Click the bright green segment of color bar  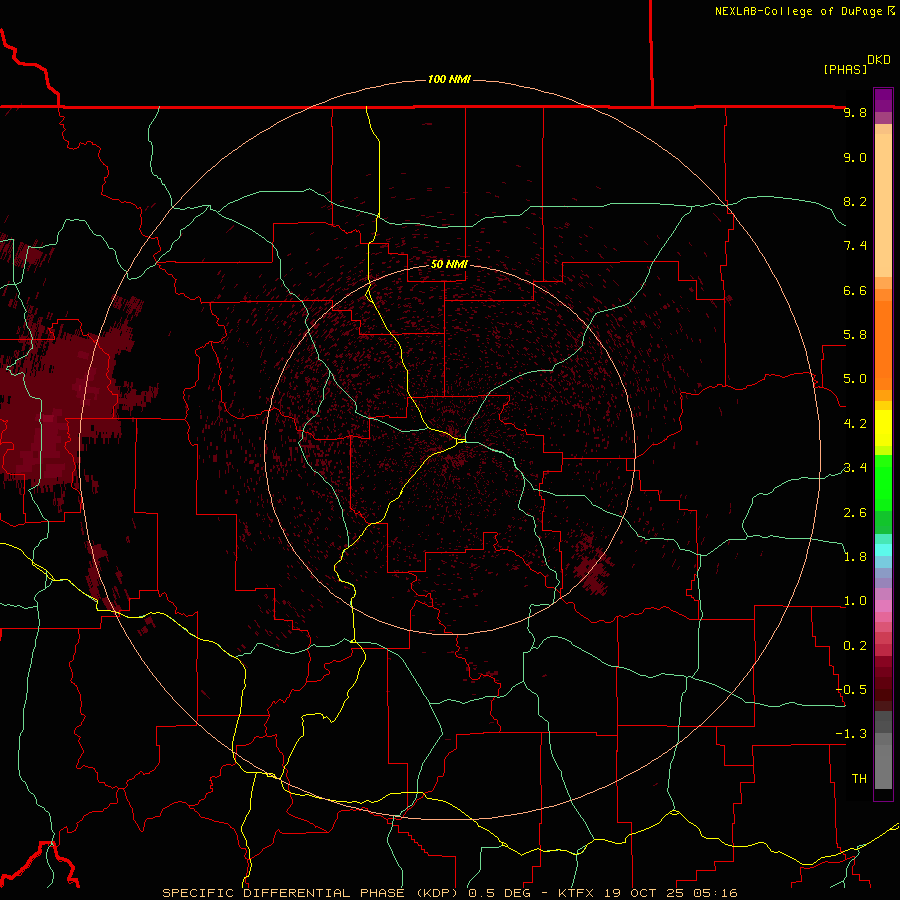[x=883, y=483]
